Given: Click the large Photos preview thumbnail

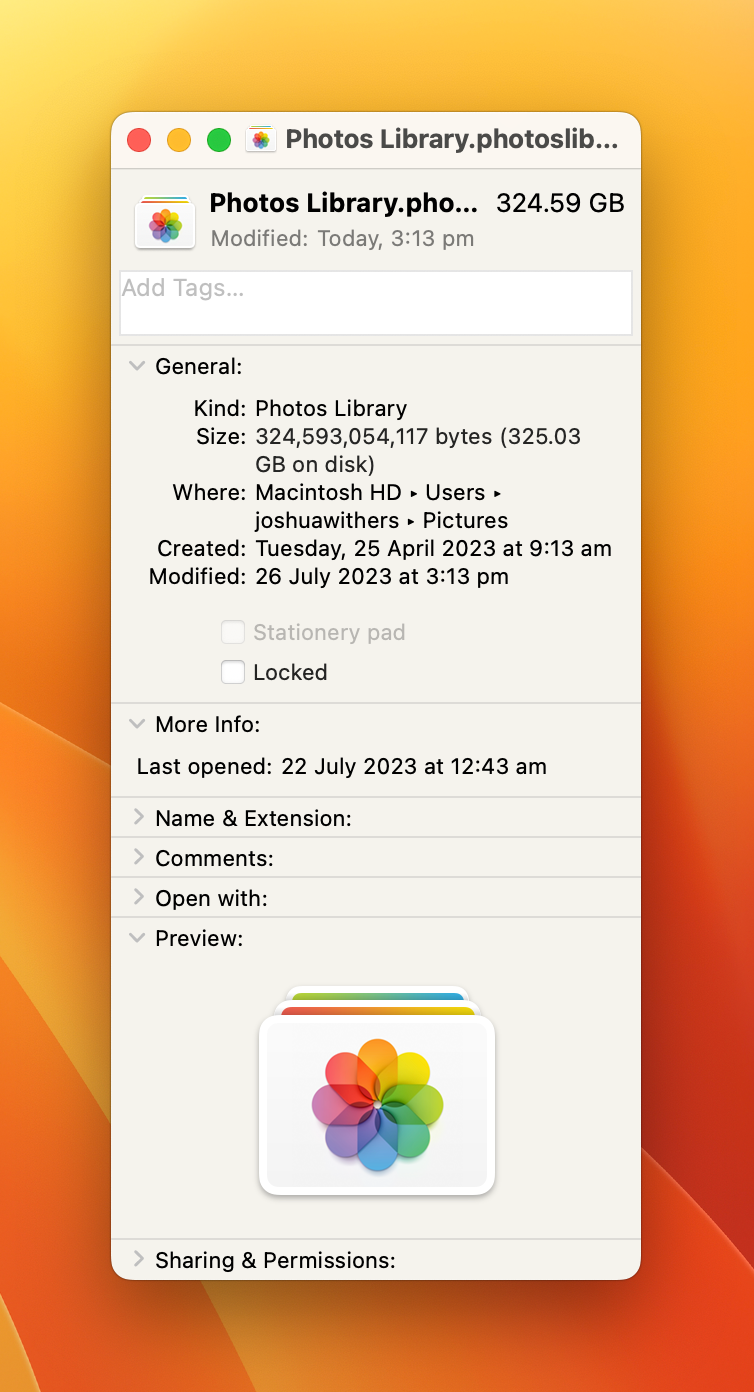Looking at the screenshot, I should 377,1100.
